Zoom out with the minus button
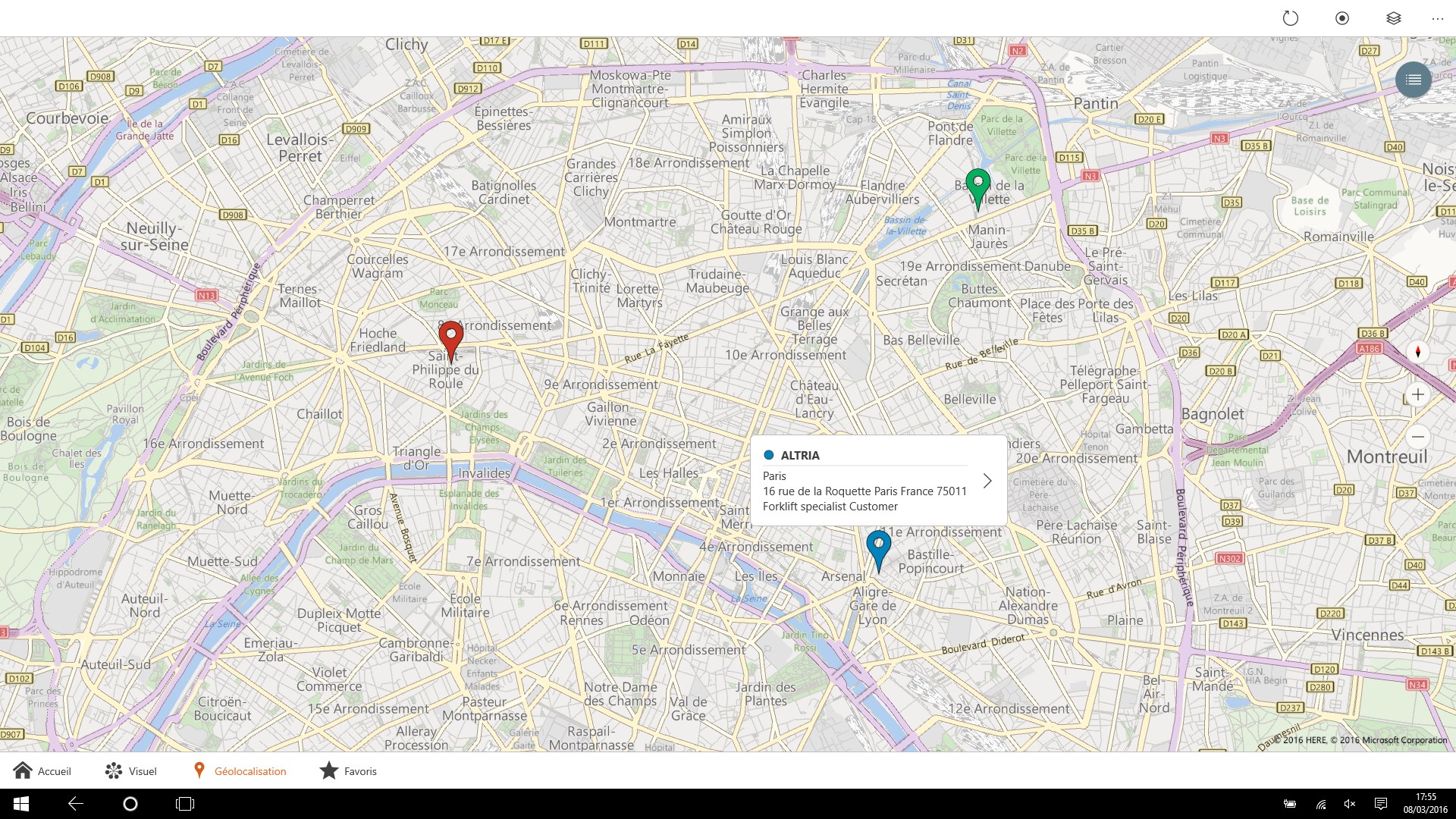Screen dimensions: 1456x819 click(x=1417, y=437)
